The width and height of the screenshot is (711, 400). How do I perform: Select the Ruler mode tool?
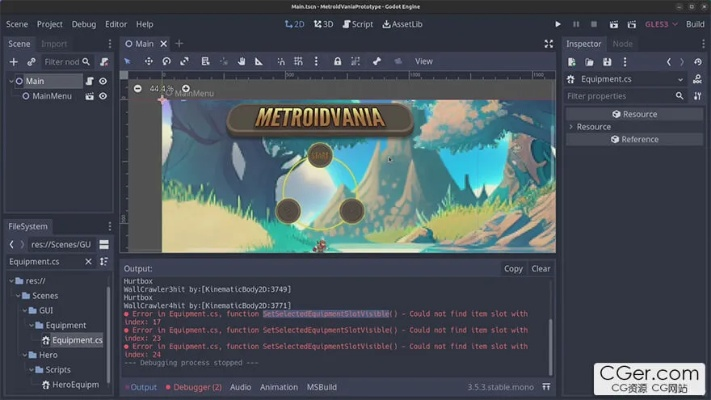click(259, 61)
